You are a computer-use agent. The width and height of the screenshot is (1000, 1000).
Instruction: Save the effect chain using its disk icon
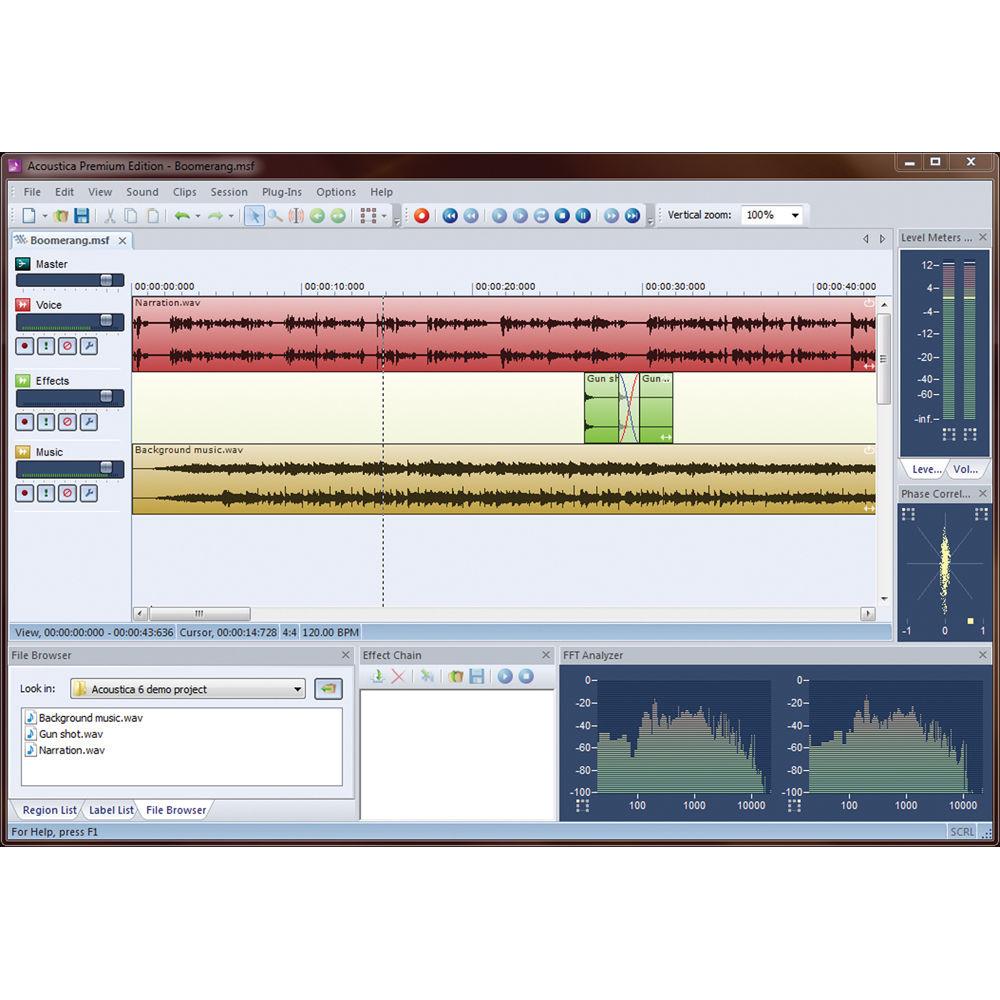[477, 677]
